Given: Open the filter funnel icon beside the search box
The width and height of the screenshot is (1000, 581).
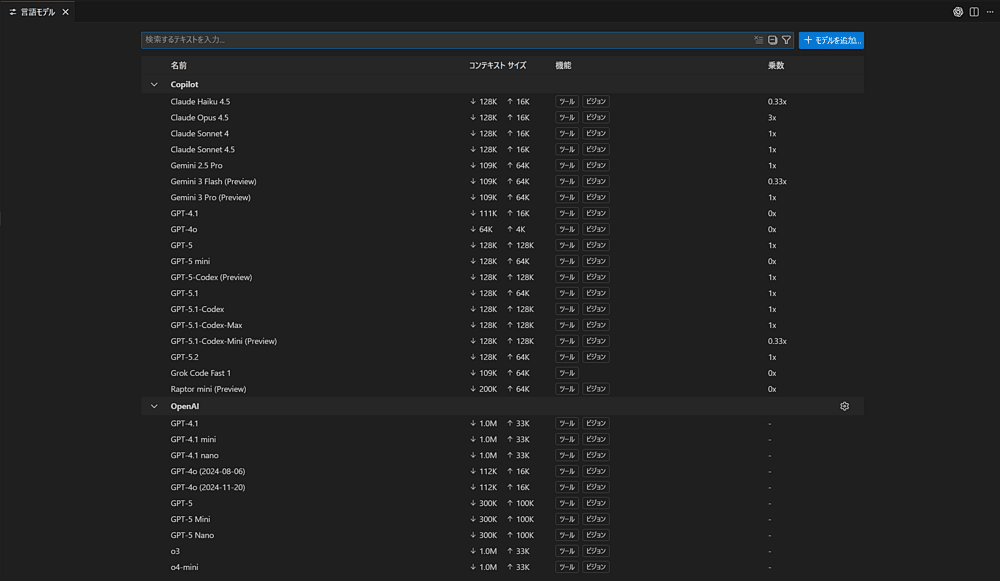Looking at the screenshot, I should click(786, 40).
